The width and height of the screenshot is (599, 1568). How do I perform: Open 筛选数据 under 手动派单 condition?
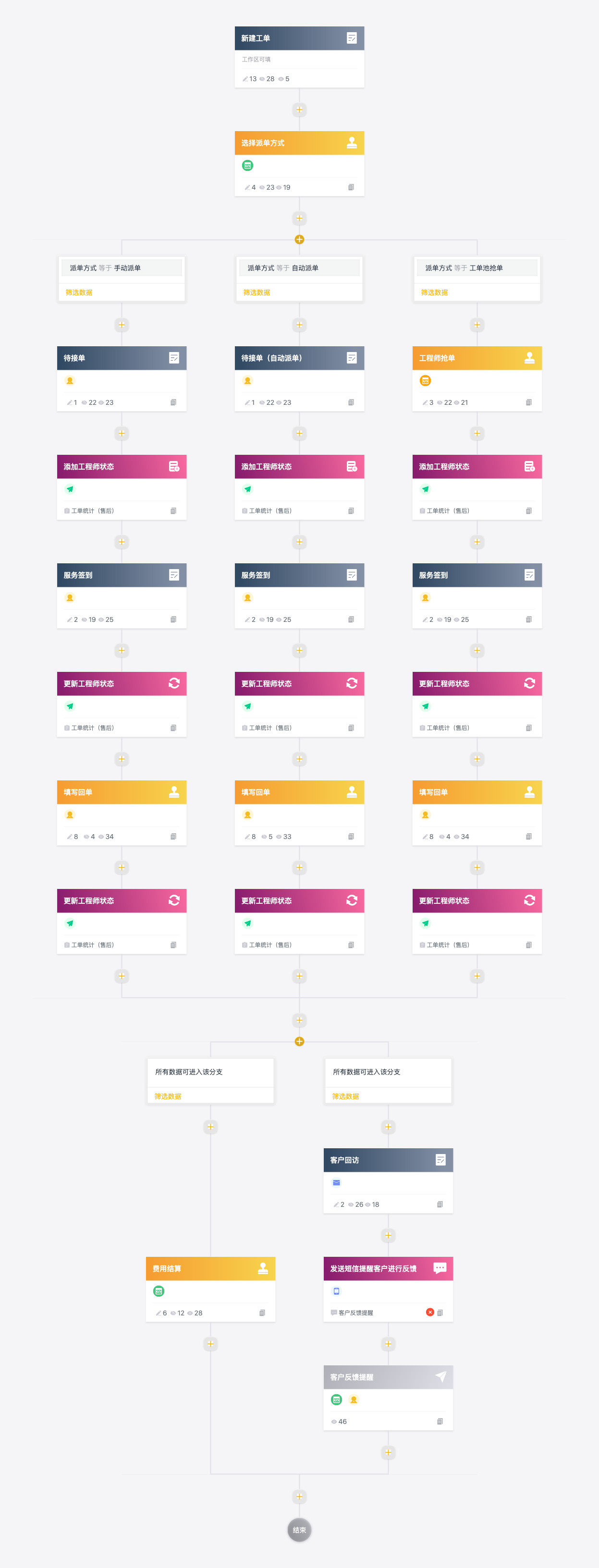pyautogui.click(x=79, y=292)
